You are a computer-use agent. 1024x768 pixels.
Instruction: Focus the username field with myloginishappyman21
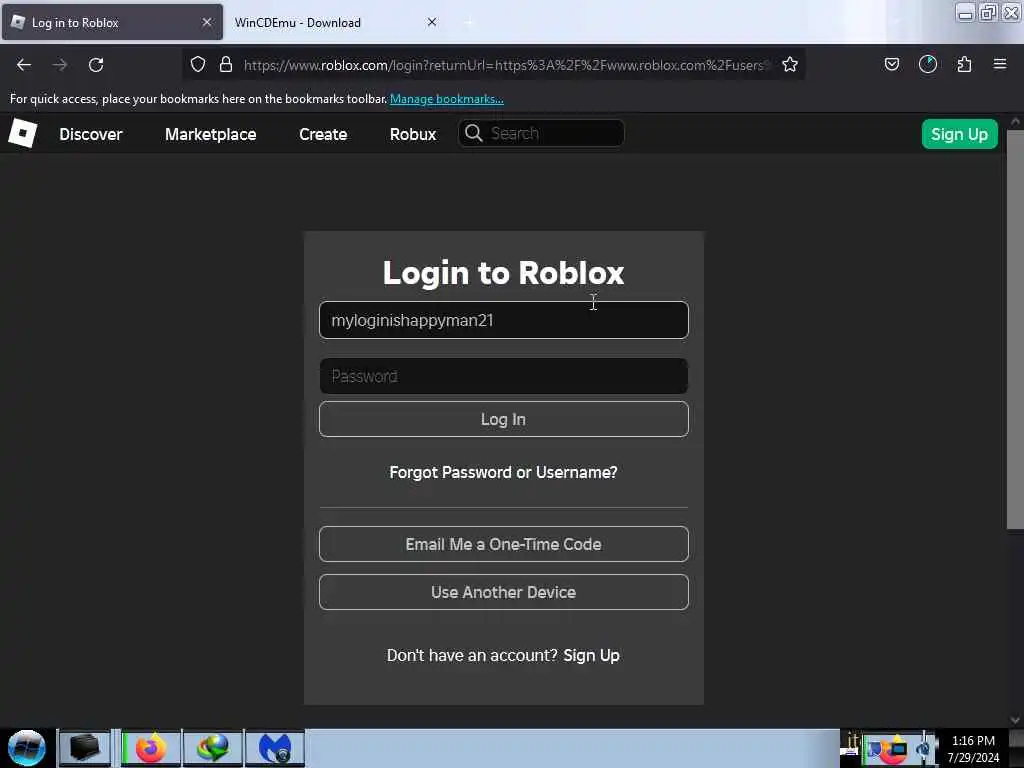click(504, 320)
